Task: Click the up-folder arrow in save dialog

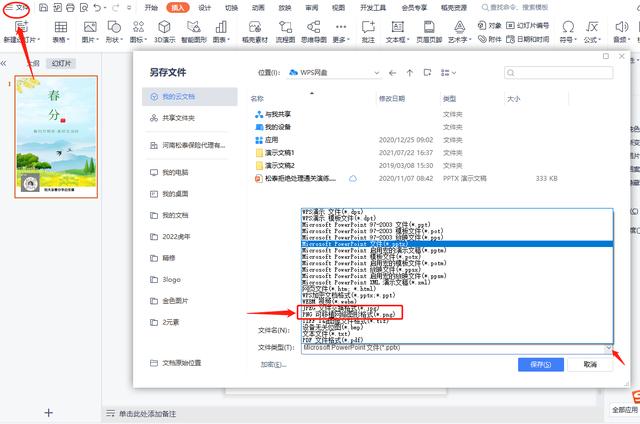Action: pyautogui.click(x=410, y=73)
